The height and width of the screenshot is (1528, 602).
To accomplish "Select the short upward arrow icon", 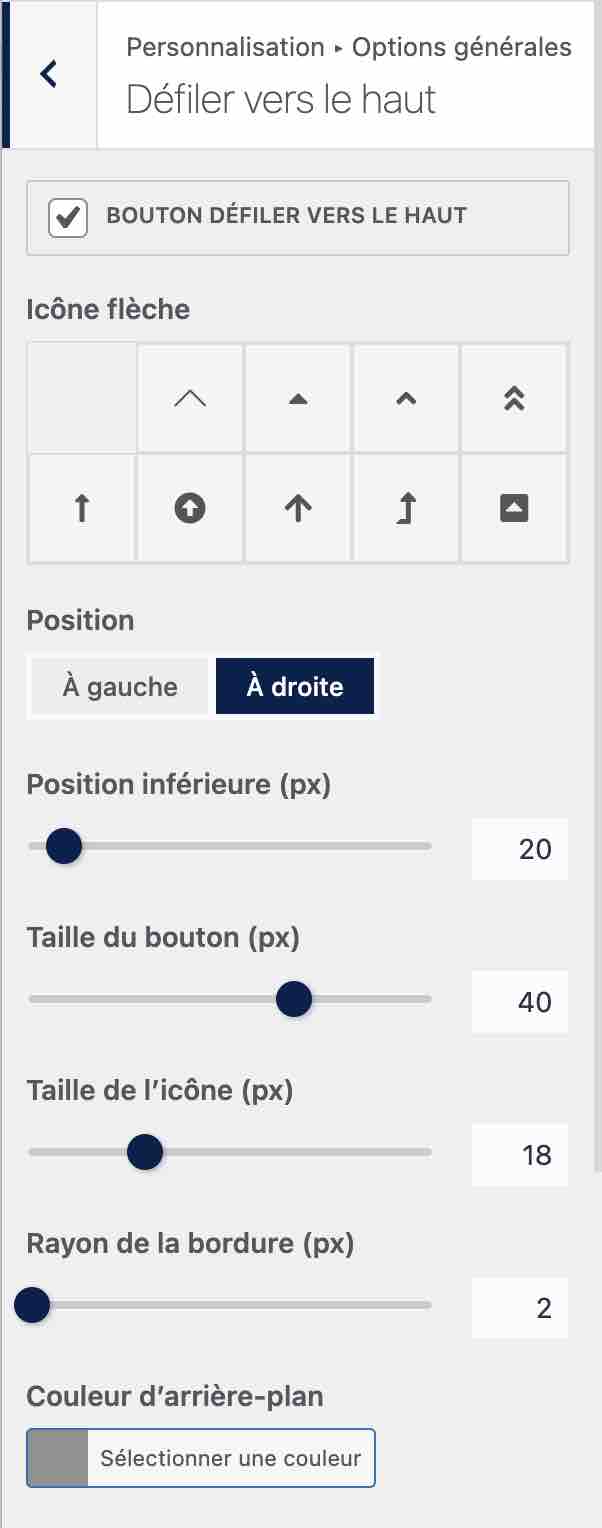I will [x=81, y=507].
